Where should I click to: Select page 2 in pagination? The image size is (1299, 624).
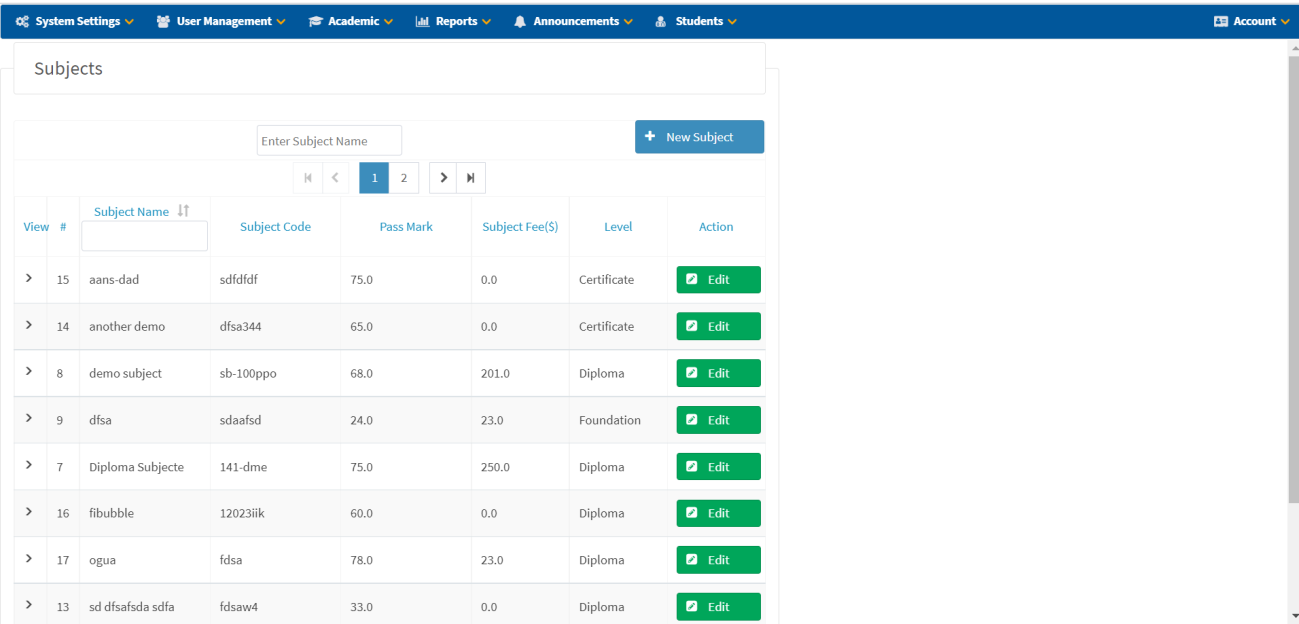[403, 178]
